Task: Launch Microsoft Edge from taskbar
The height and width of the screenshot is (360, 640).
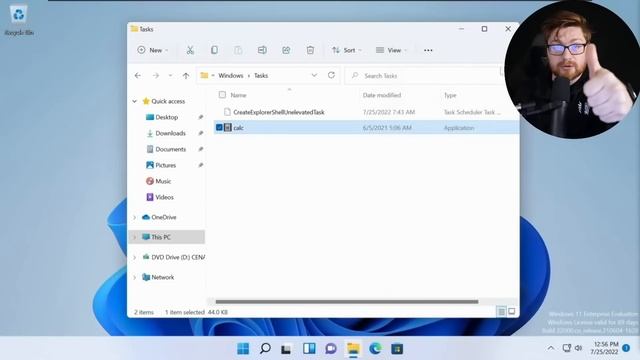Action: [375, 349]
